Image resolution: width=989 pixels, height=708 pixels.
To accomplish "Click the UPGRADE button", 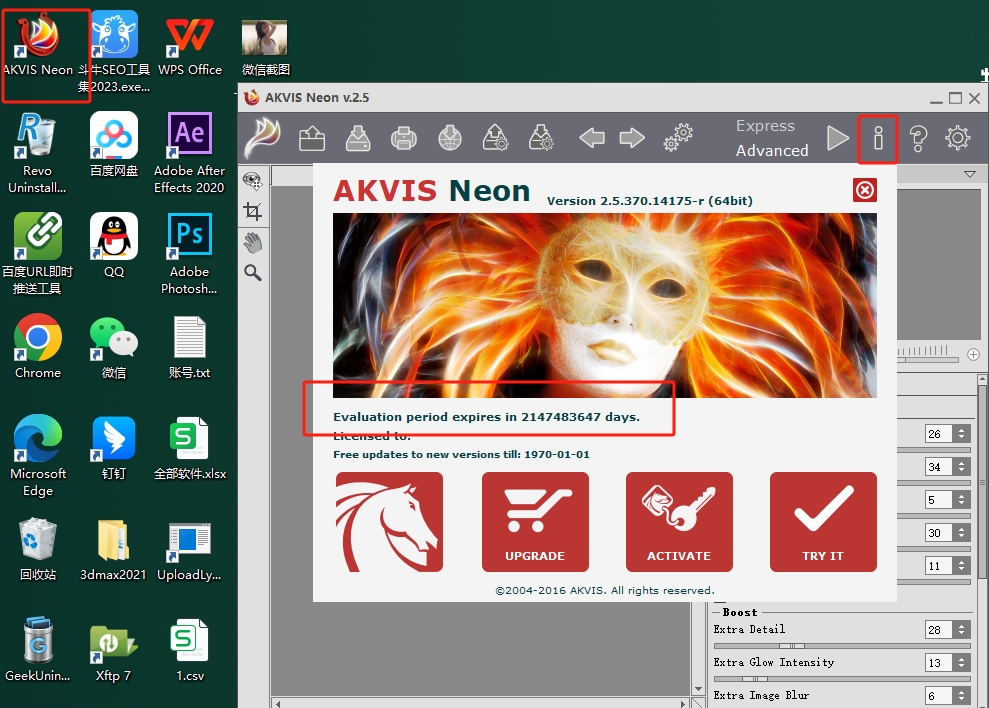I will (535, 522).
